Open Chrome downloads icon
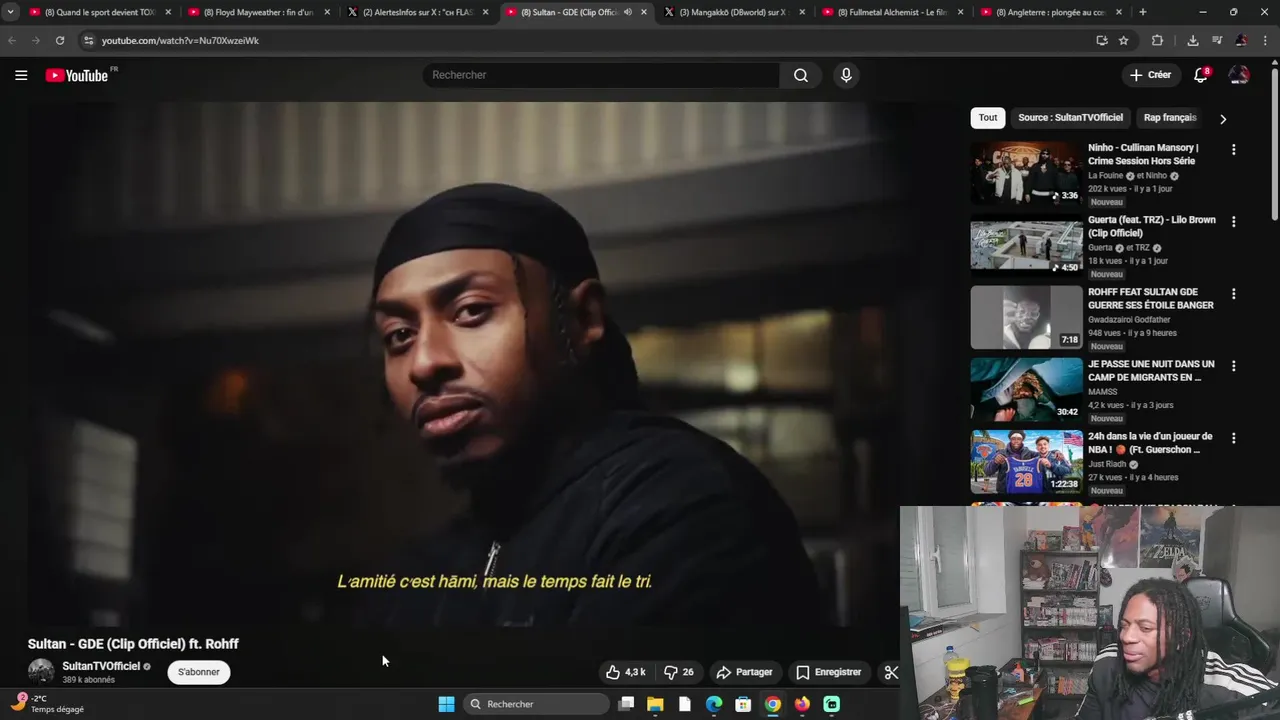 (x=1192, y=40)
